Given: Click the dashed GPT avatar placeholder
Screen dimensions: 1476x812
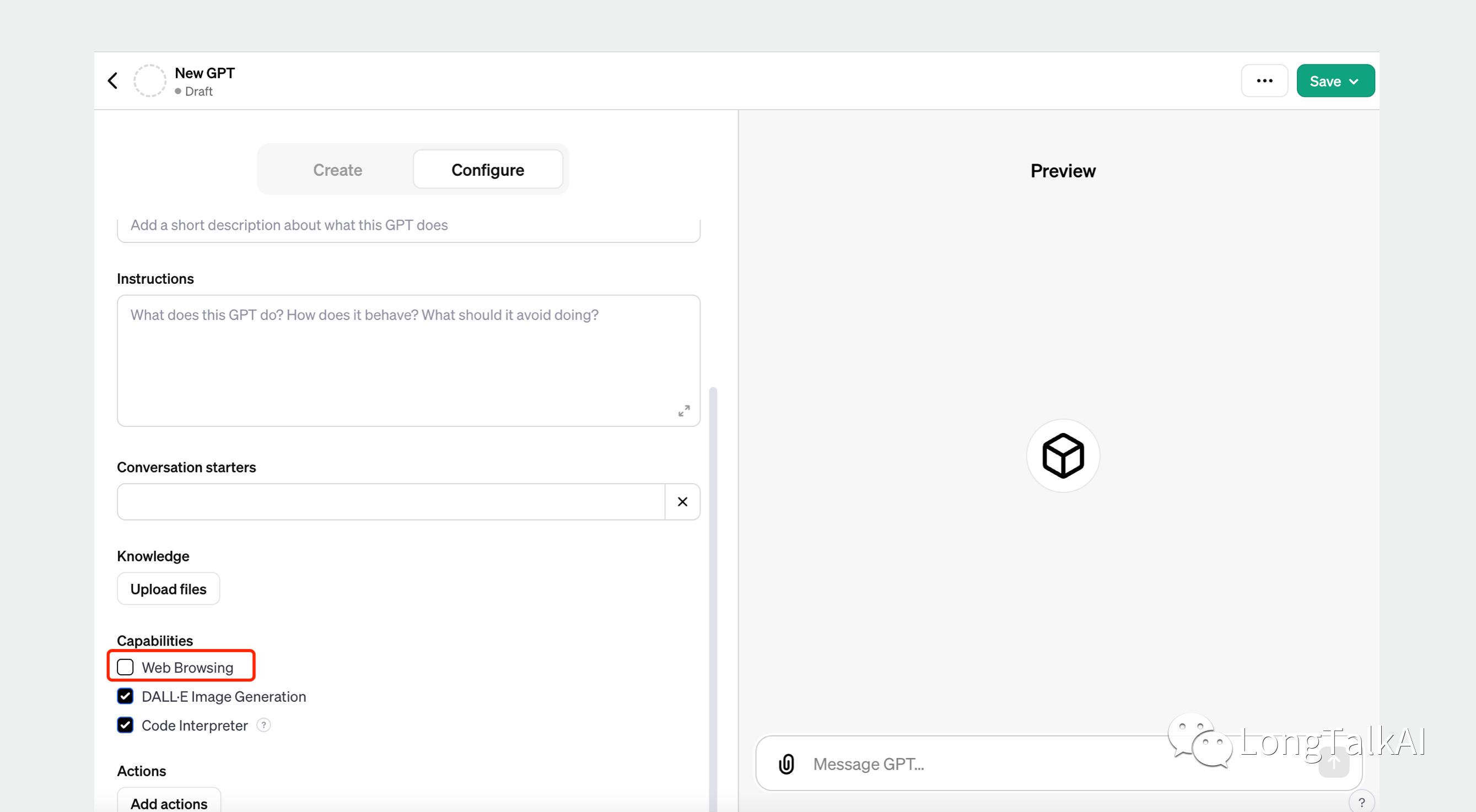Looking at the screenshot, I should pyautogui.click(x=149, y=81).
